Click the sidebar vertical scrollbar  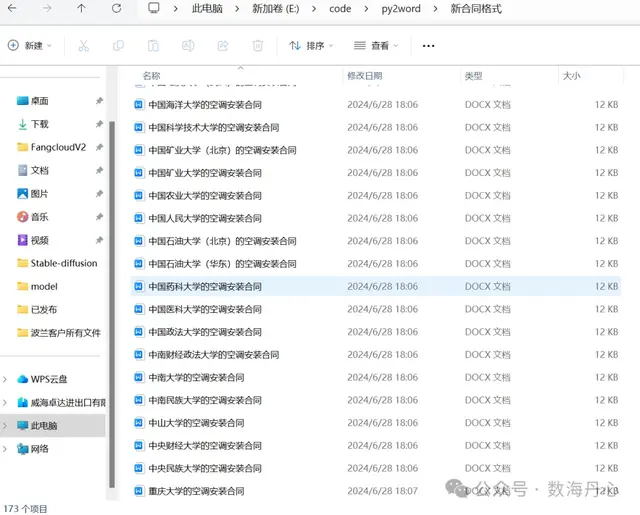click(x=111, y=304)
